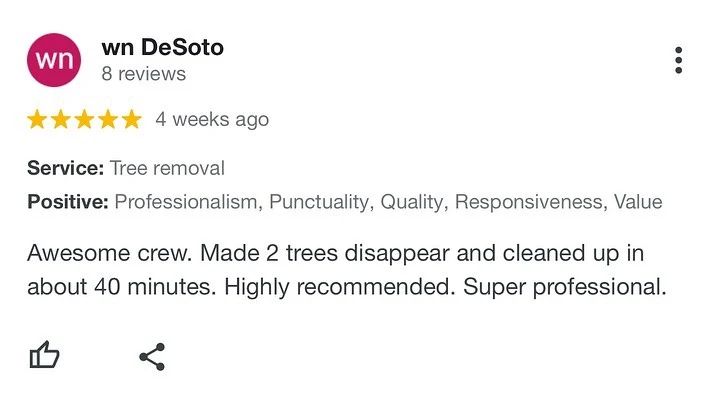Click the fourth gold rating star

pyautogui.click(x=108, y=120)
